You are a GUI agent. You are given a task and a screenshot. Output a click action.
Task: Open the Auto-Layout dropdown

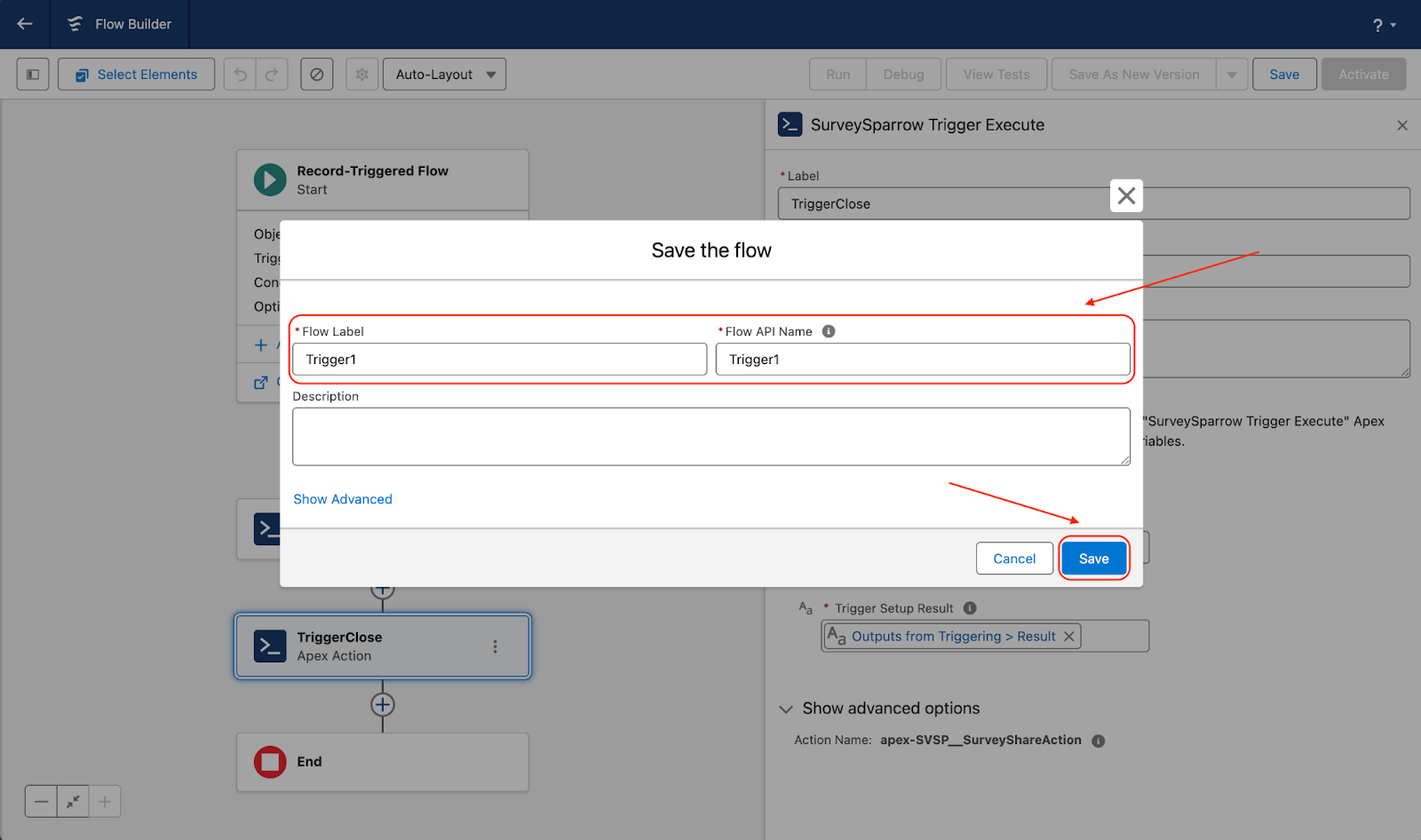[444, 75]
